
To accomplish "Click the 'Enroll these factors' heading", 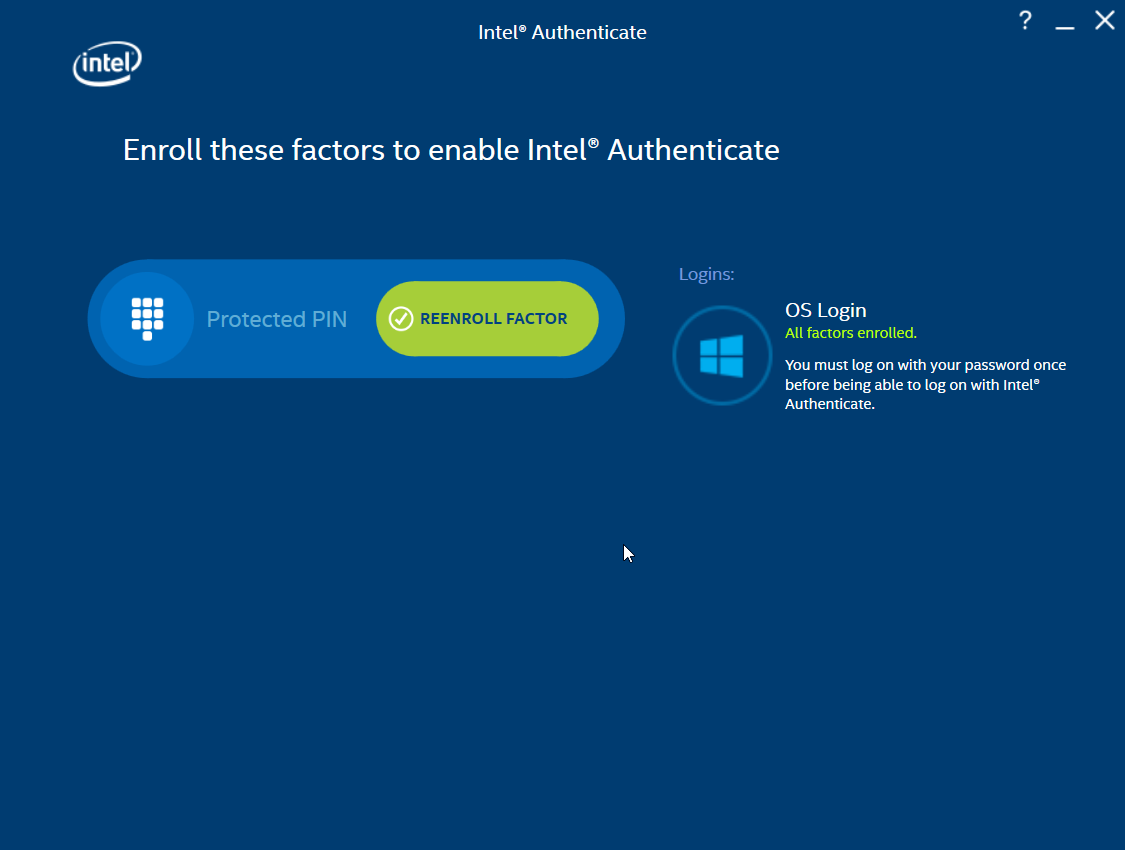I will tap(451, 150).
